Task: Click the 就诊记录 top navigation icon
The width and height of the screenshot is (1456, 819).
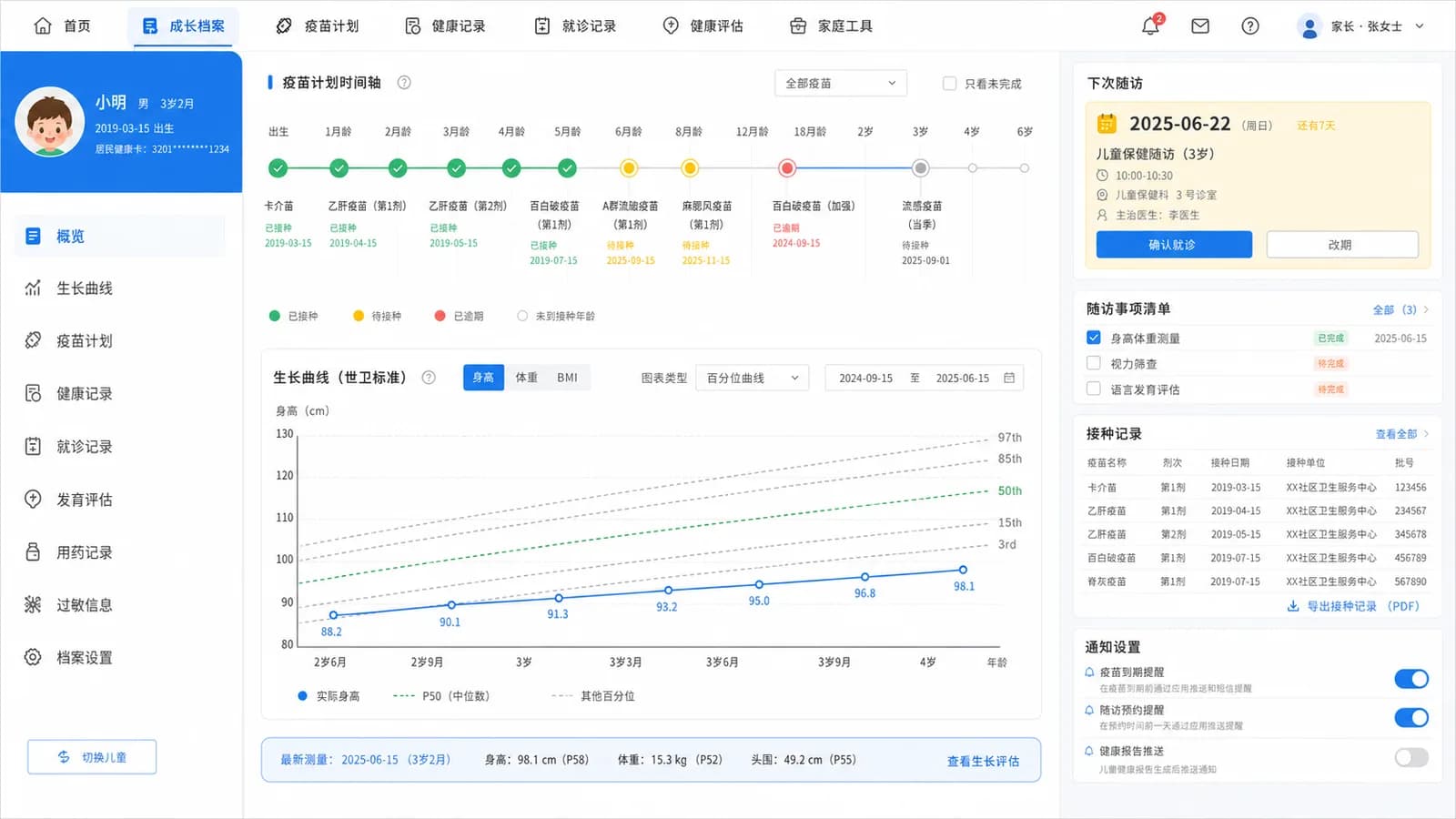Action: [542, 25]
